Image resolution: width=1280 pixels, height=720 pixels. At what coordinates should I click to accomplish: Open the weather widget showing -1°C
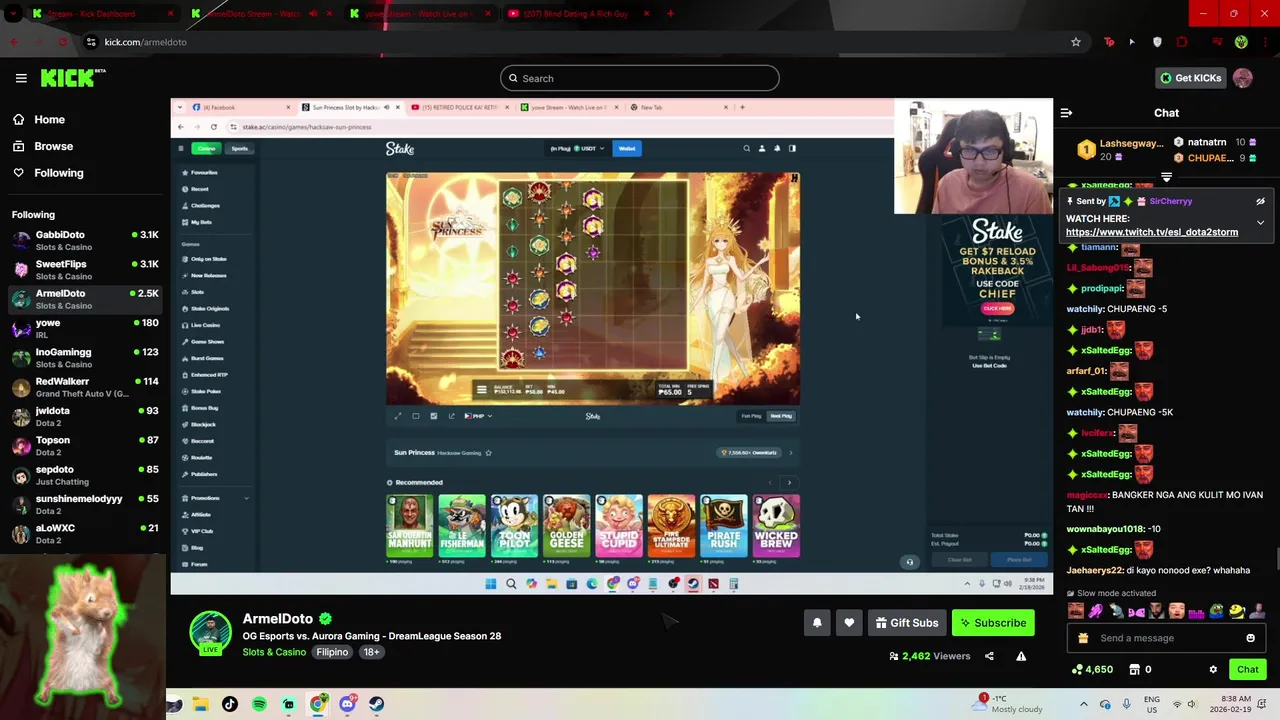point(1007,704)
